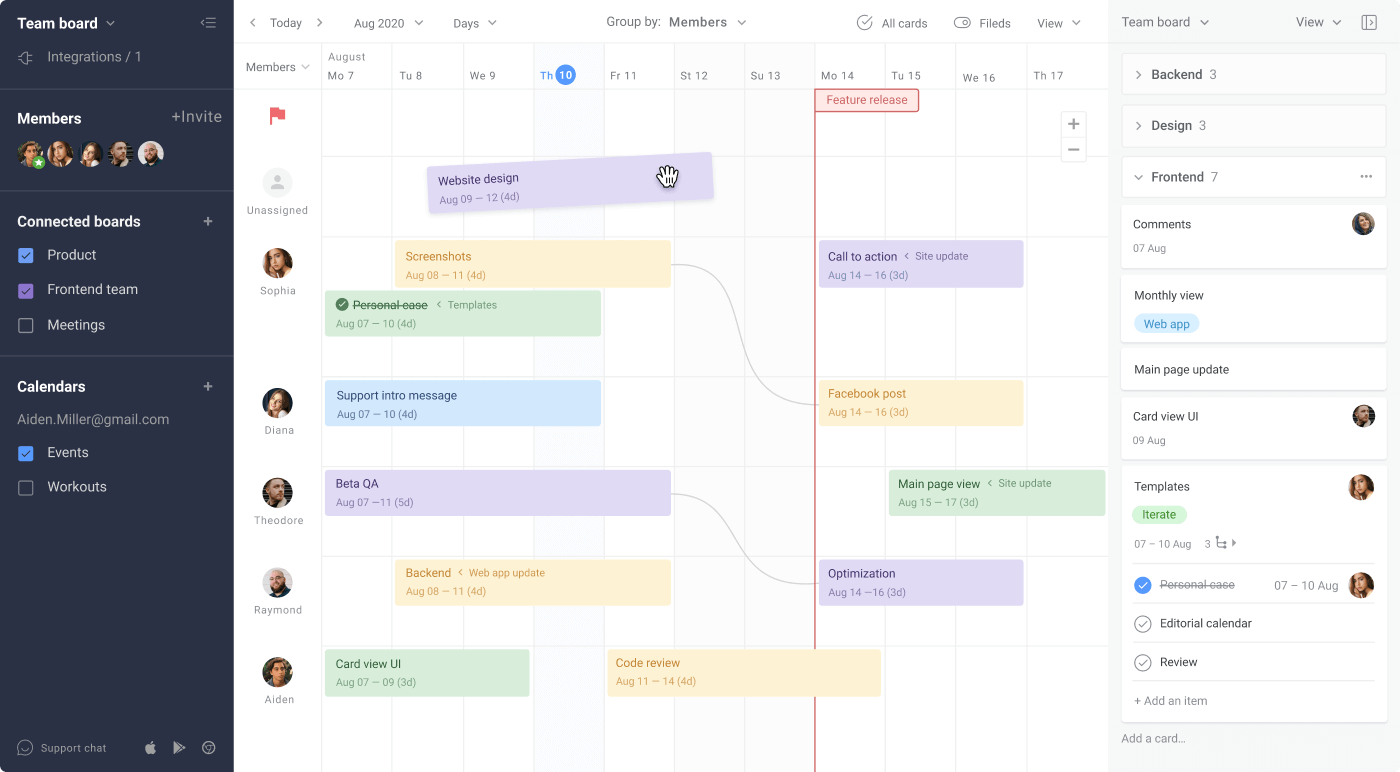Mark the Review item as complete

coord(1142,661)
